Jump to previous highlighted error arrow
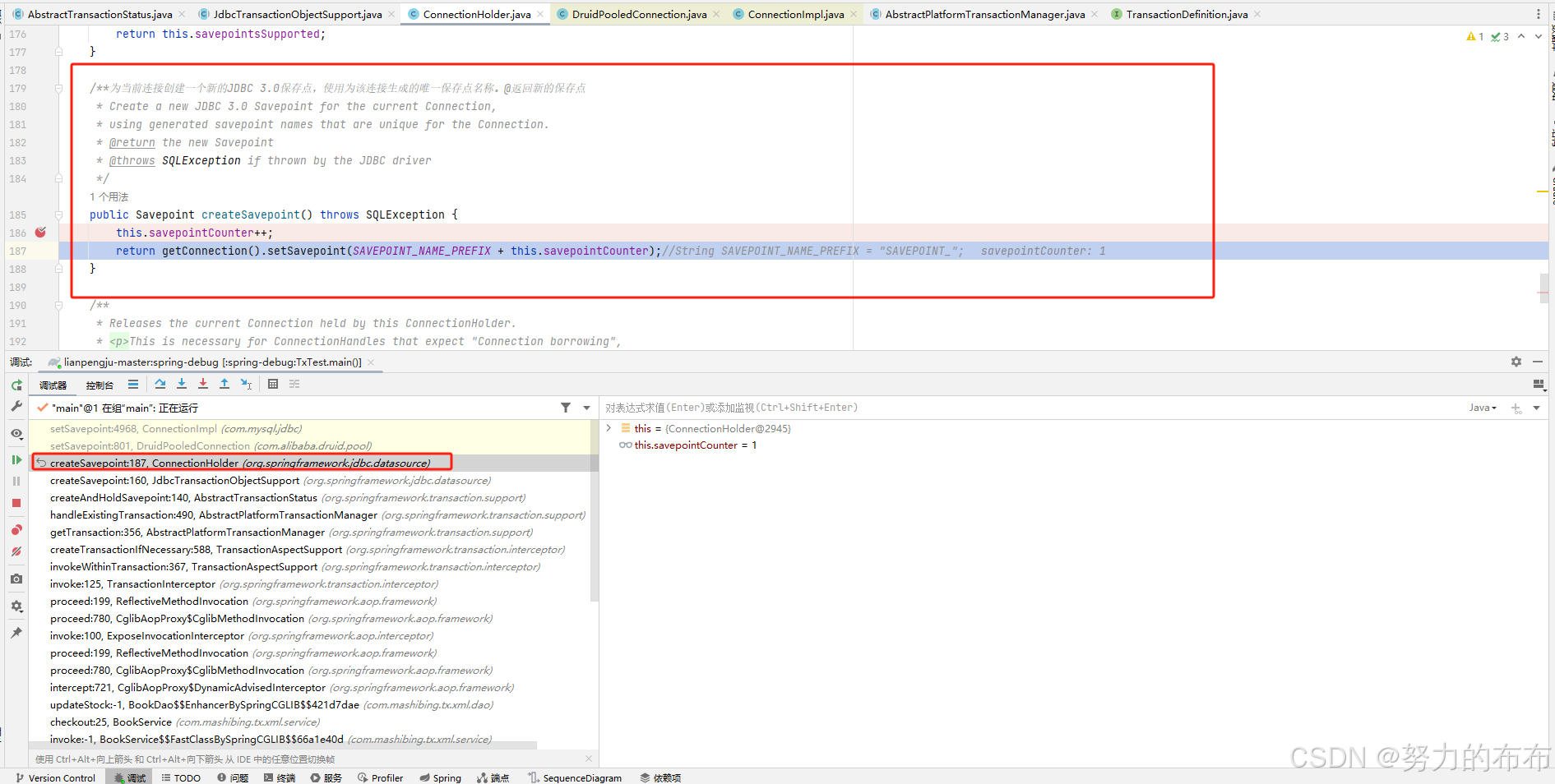The height and width of the screenshot is (784, 1555). tap(1521, 36)
